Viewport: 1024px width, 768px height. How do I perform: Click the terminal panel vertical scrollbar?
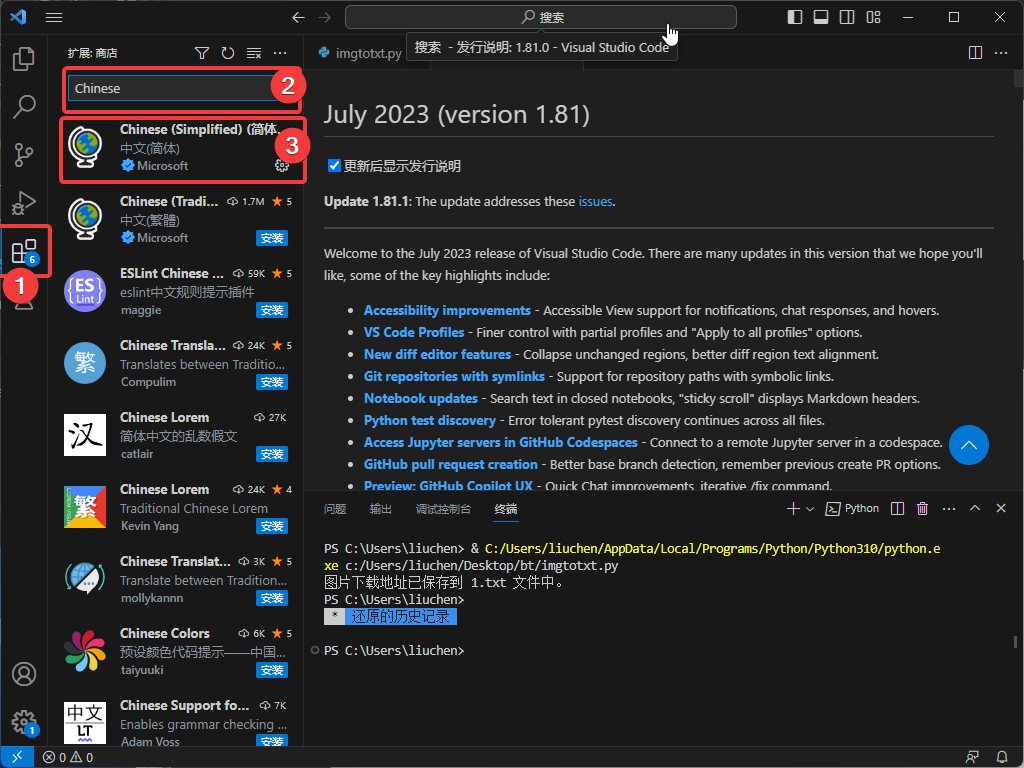click(x=1015, y=642)
